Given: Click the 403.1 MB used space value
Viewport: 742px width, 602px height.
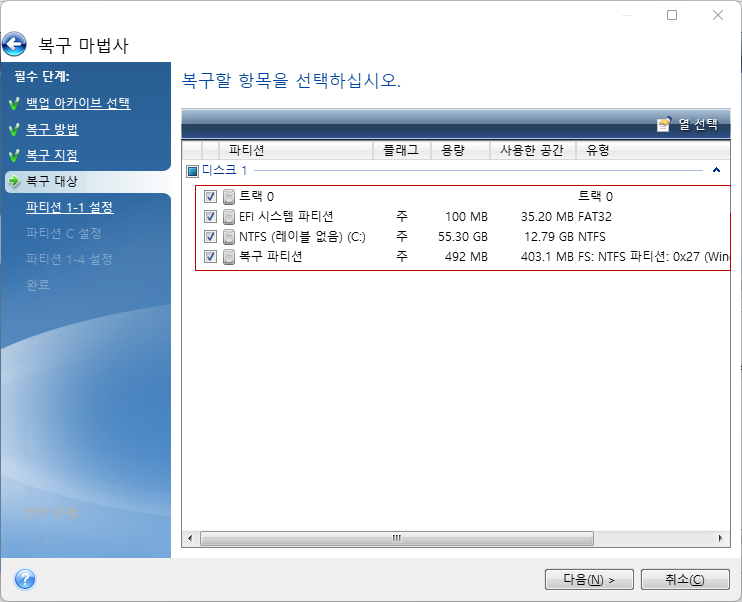Looking at the screenshot, I should coord(548,257).
